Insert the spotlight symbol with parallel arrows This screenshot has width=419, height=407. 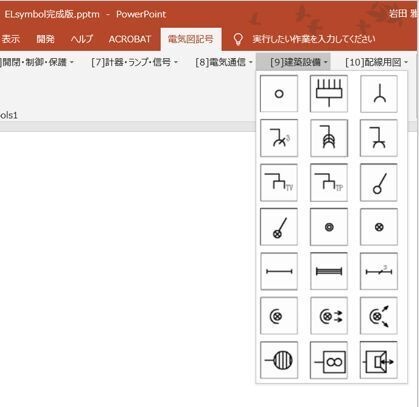point(329,316)
